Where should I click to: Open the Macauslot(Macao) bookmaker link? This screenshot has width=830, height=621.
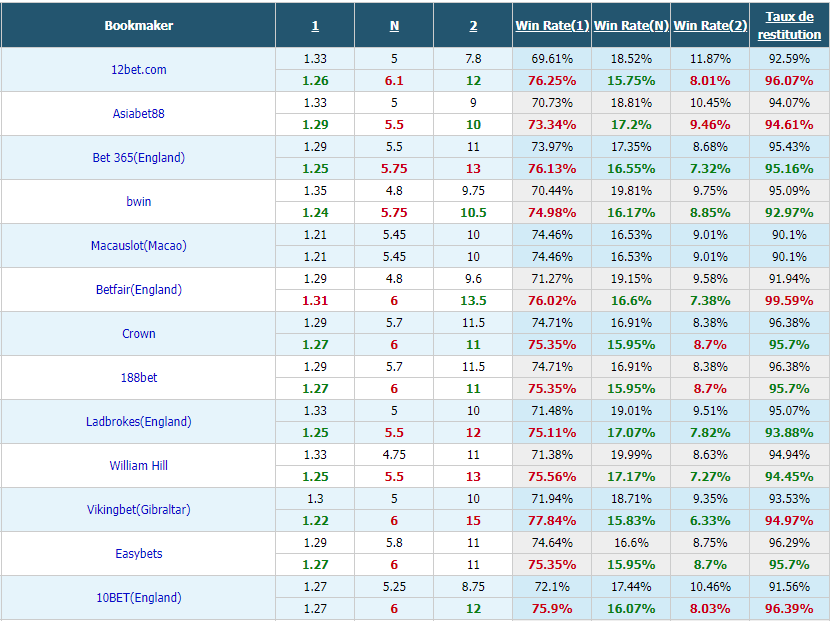139,246
